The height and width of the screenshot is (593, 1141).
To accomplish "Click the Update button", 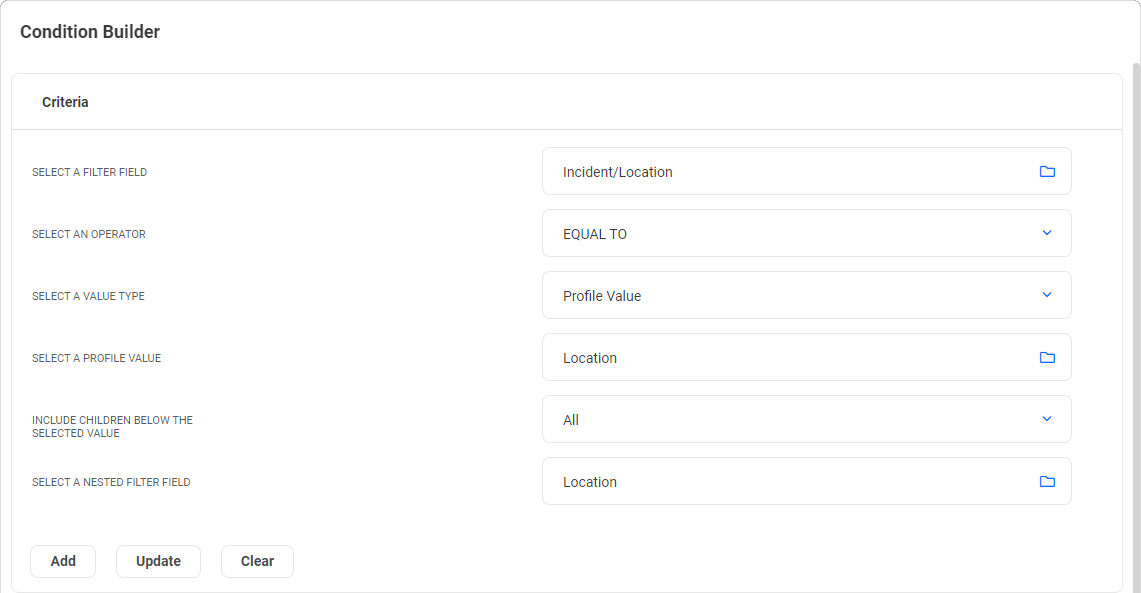I will pos(158,561).
